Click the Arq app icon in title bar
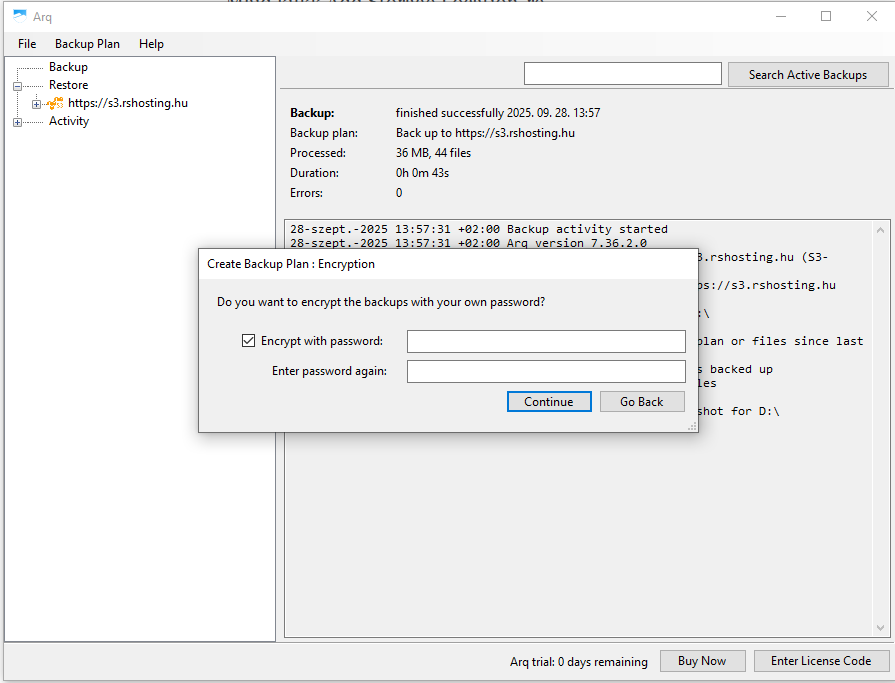895x683 pixels. [x=19, y=15]
